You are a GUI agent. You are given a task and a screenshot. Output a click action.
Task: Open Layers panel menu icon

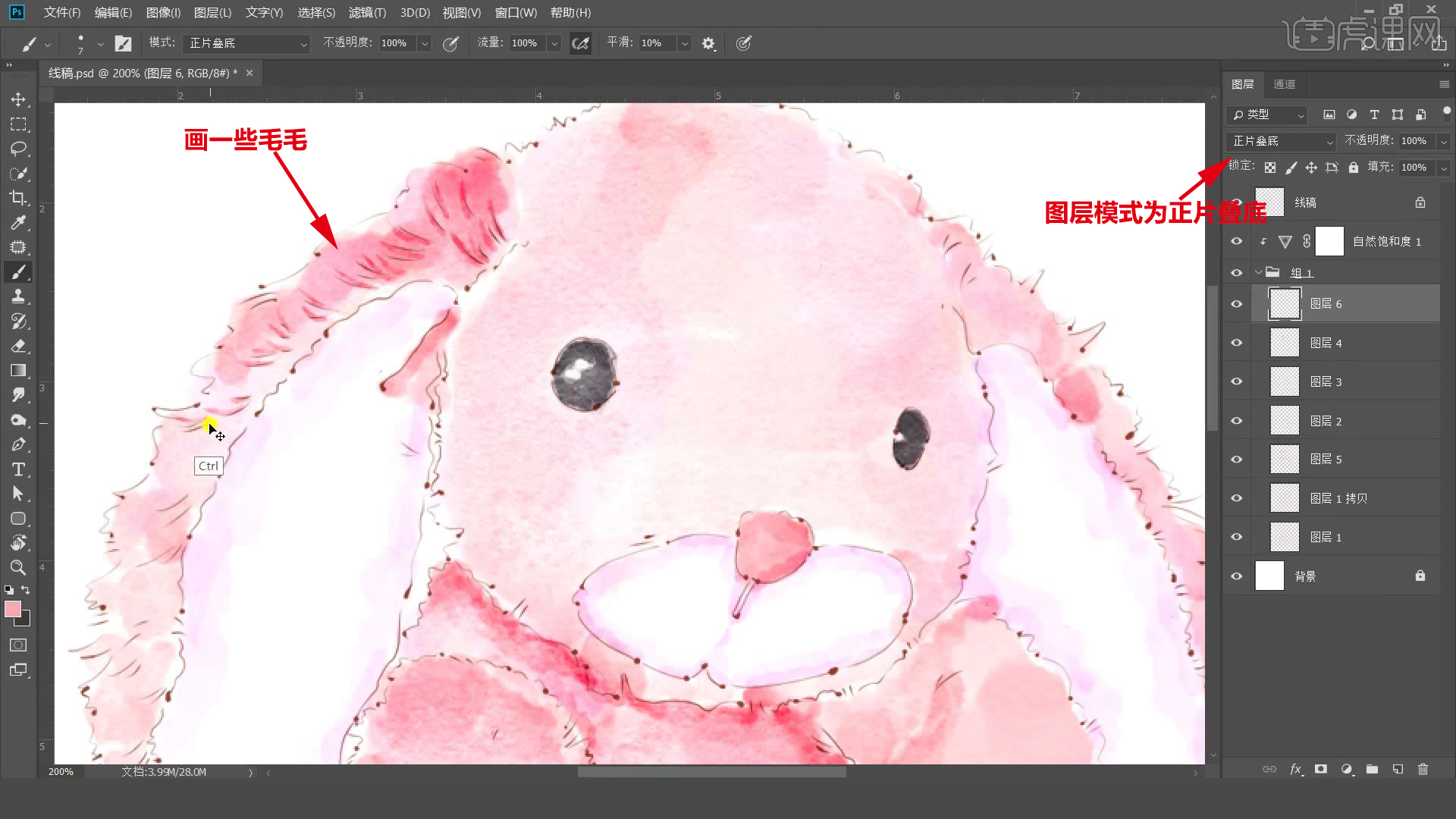tap(1444, 84)
